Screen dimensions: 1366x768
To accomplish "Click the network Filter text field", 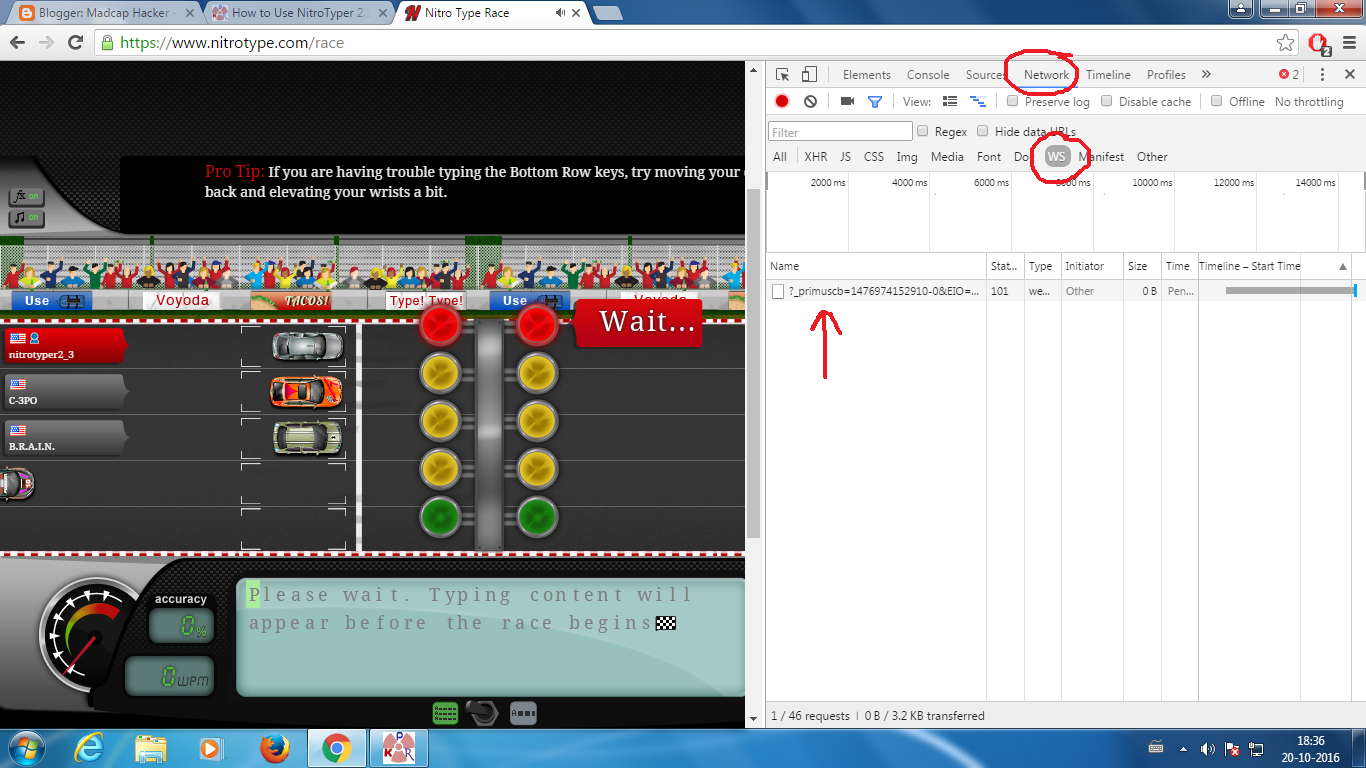I will [x=840, y=132].
